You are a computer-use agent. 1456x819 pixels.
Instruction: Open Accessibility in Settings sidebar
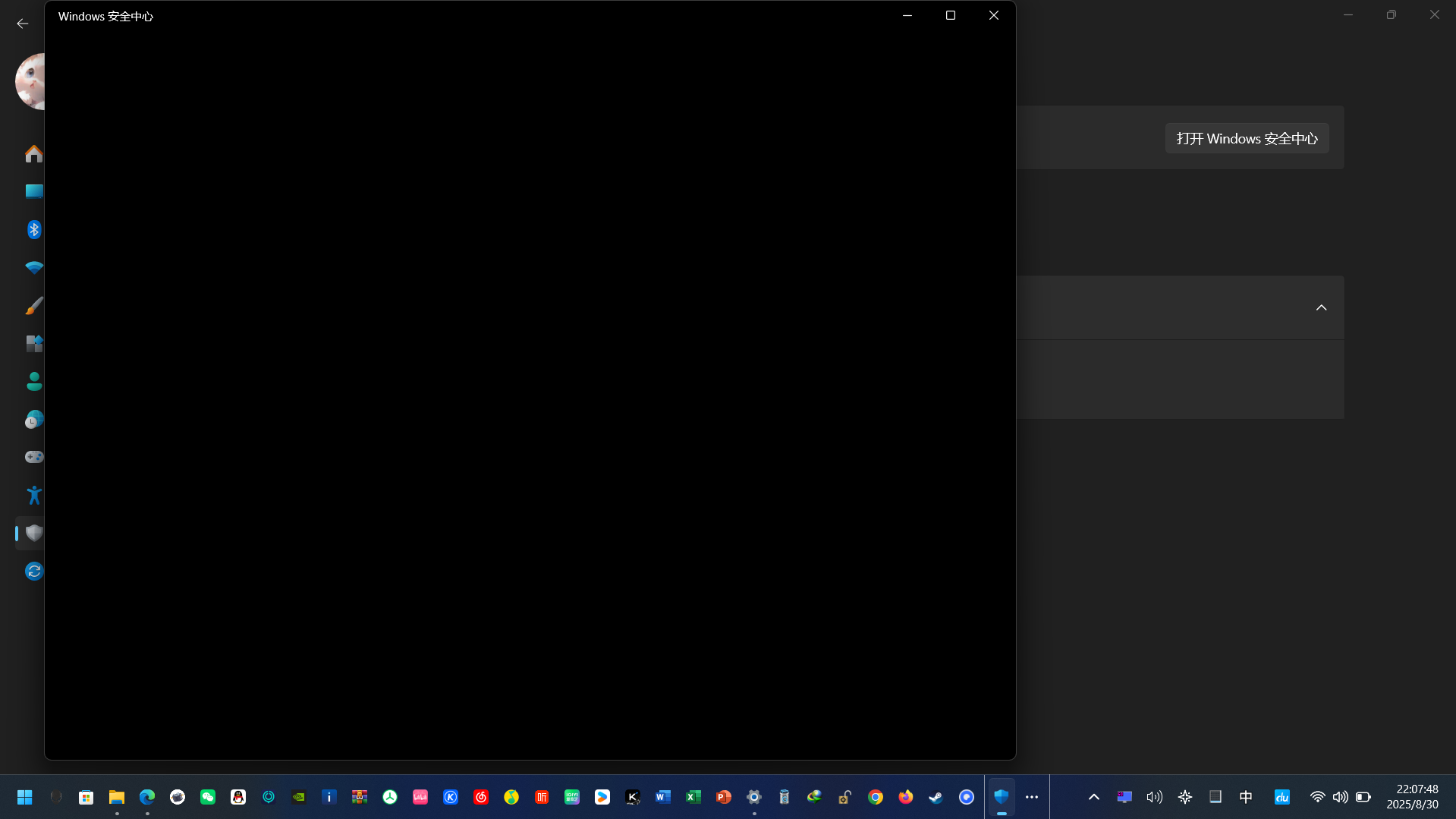tap(33, 495)
